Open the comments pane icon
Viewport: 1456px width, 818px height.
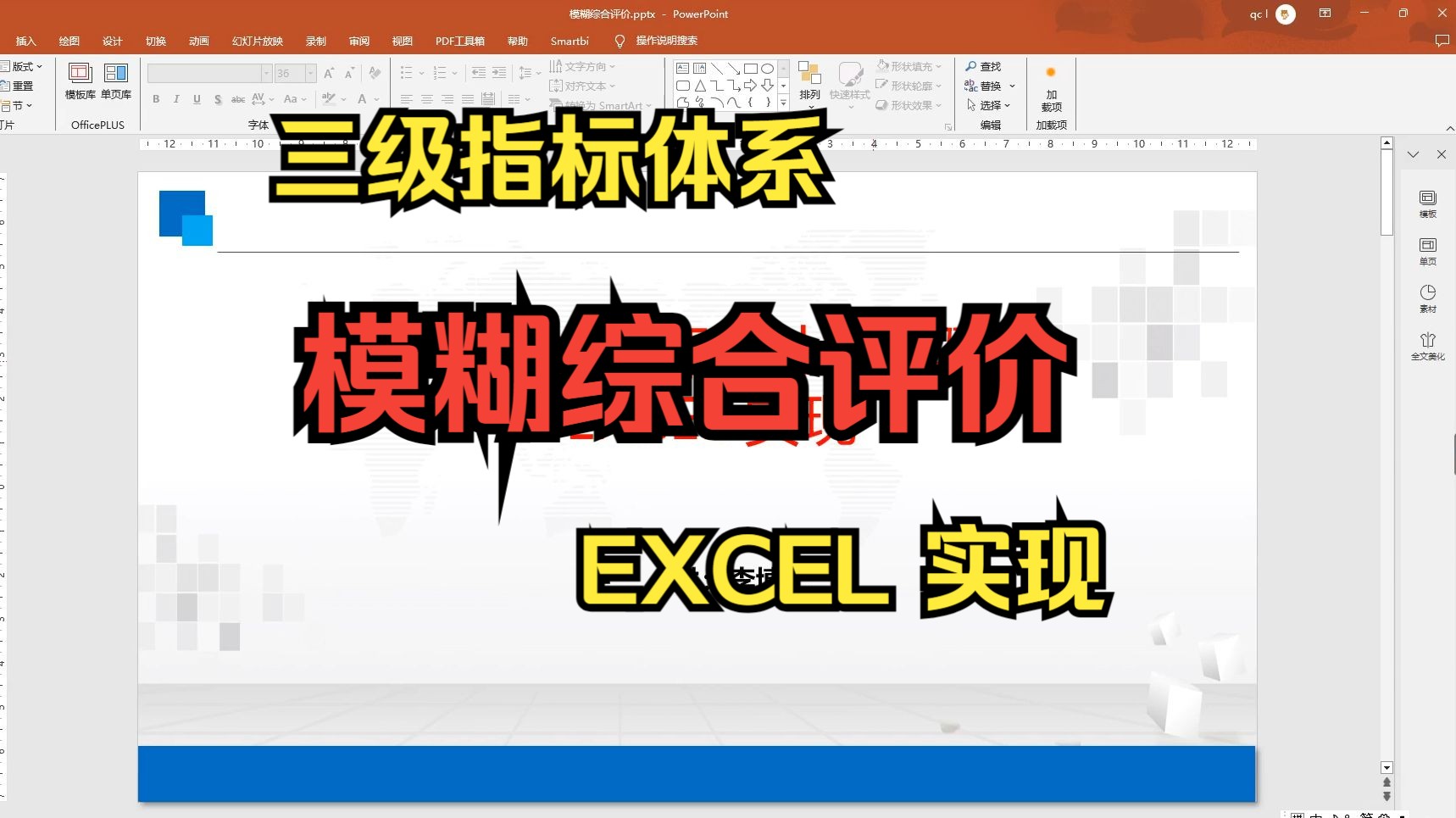1442,41
